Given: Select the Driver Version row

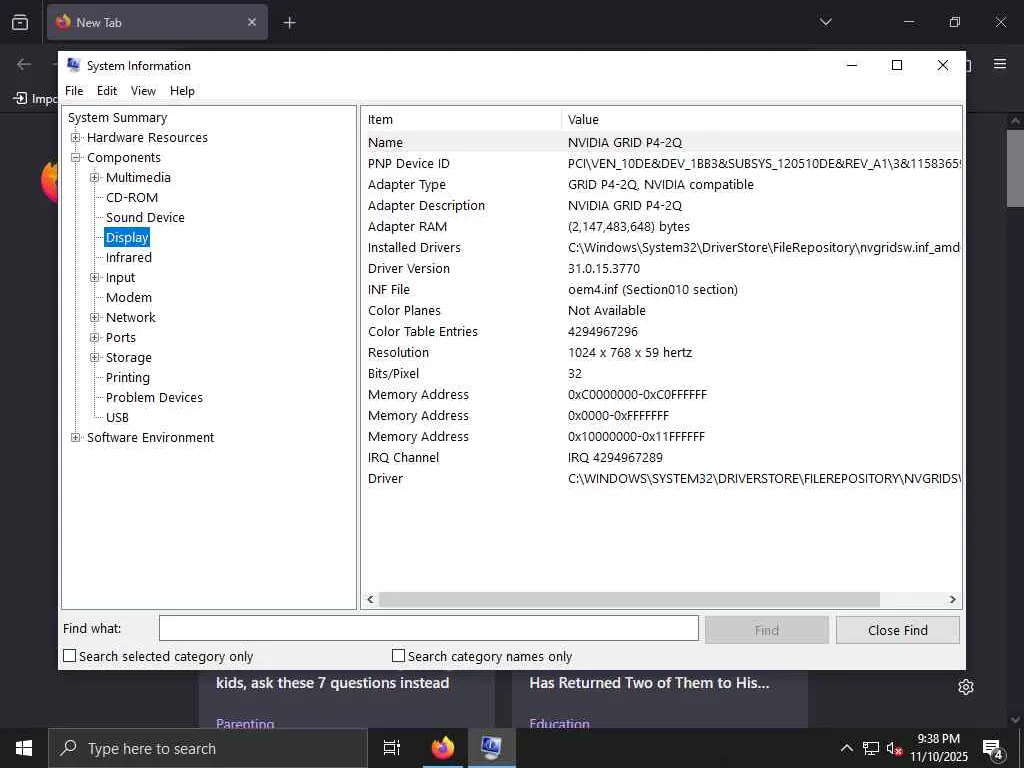Looking at the screenshot, I should (x=661, y=268).
